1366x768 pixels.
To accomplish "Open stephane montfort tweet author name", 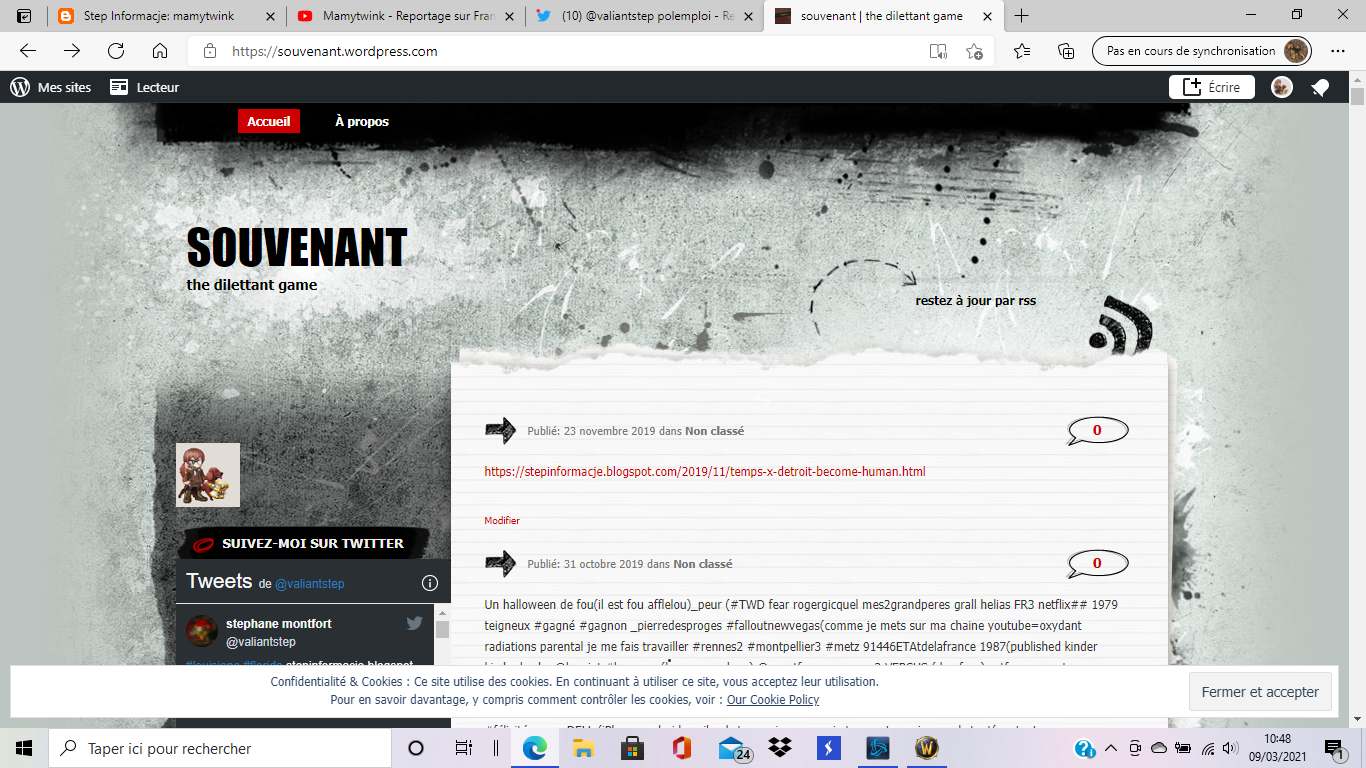I will [x=279, y=623].
